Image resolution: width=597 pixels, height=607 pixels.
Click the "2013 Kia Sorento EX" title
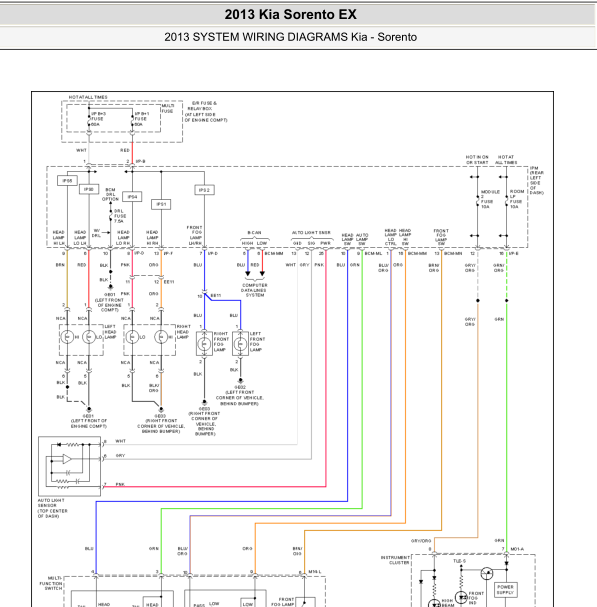tap(290, 15)
